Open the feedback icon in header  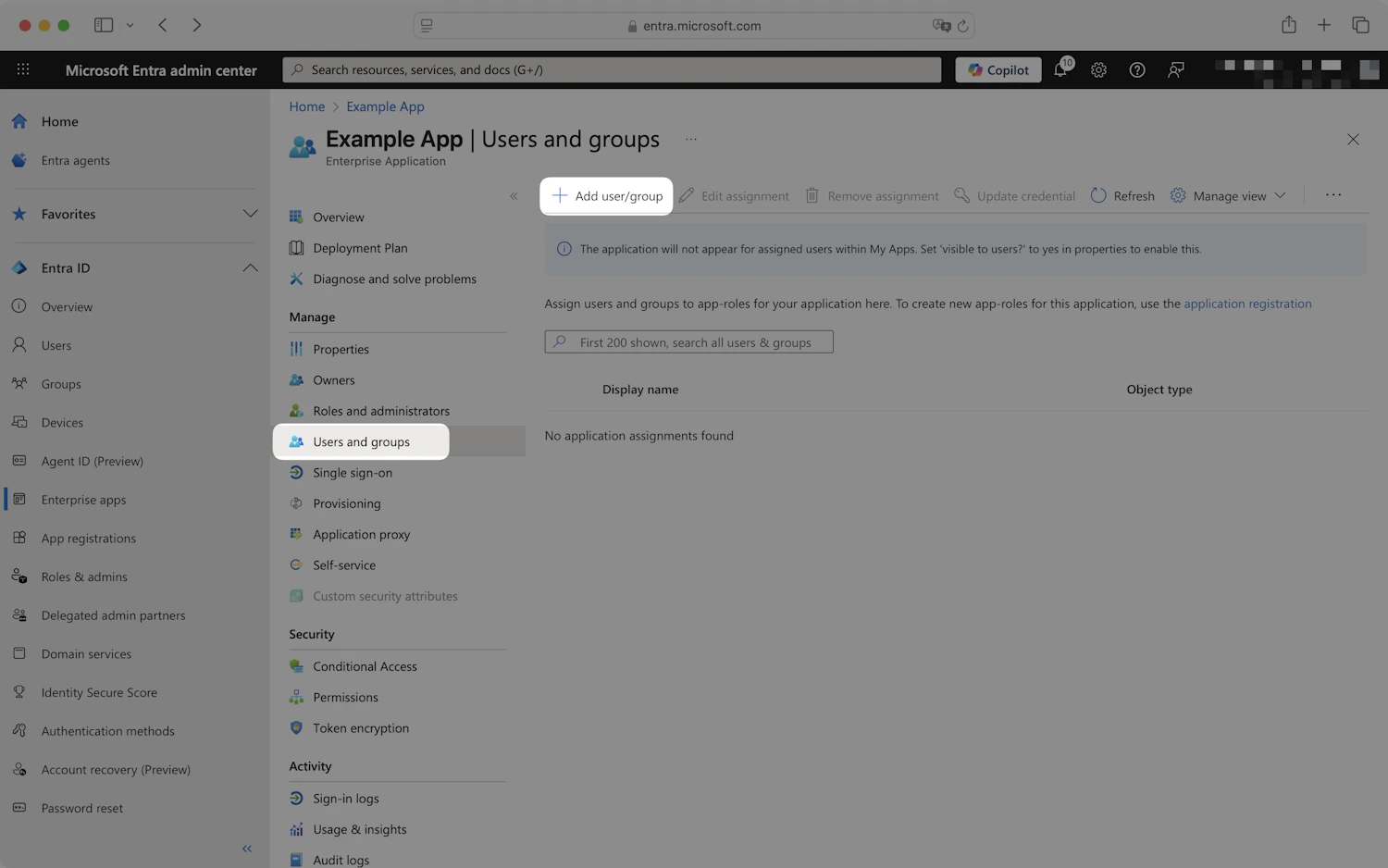(x=1175, y=69)
